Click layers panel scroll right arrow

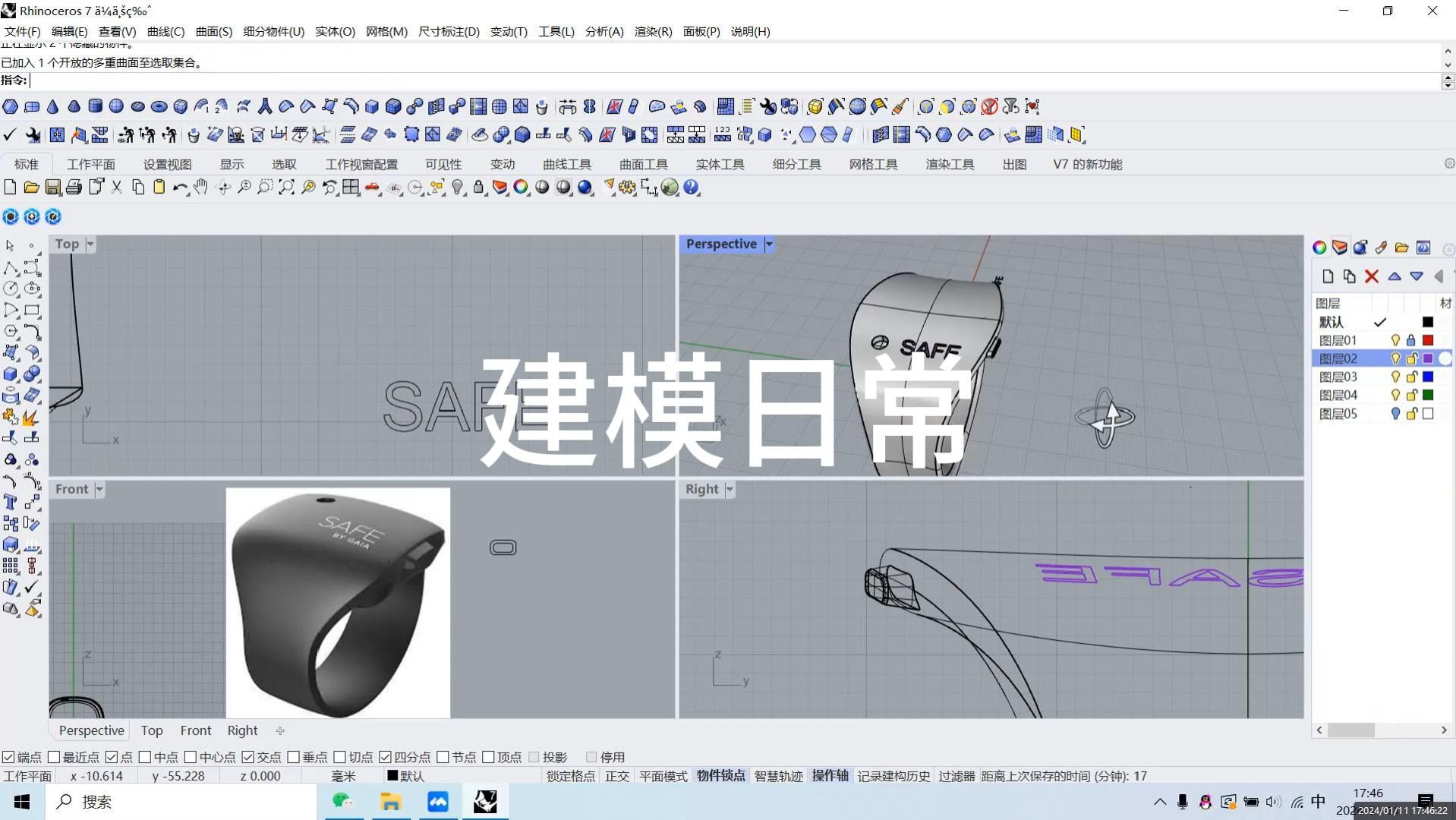[x=1444, y=730]
